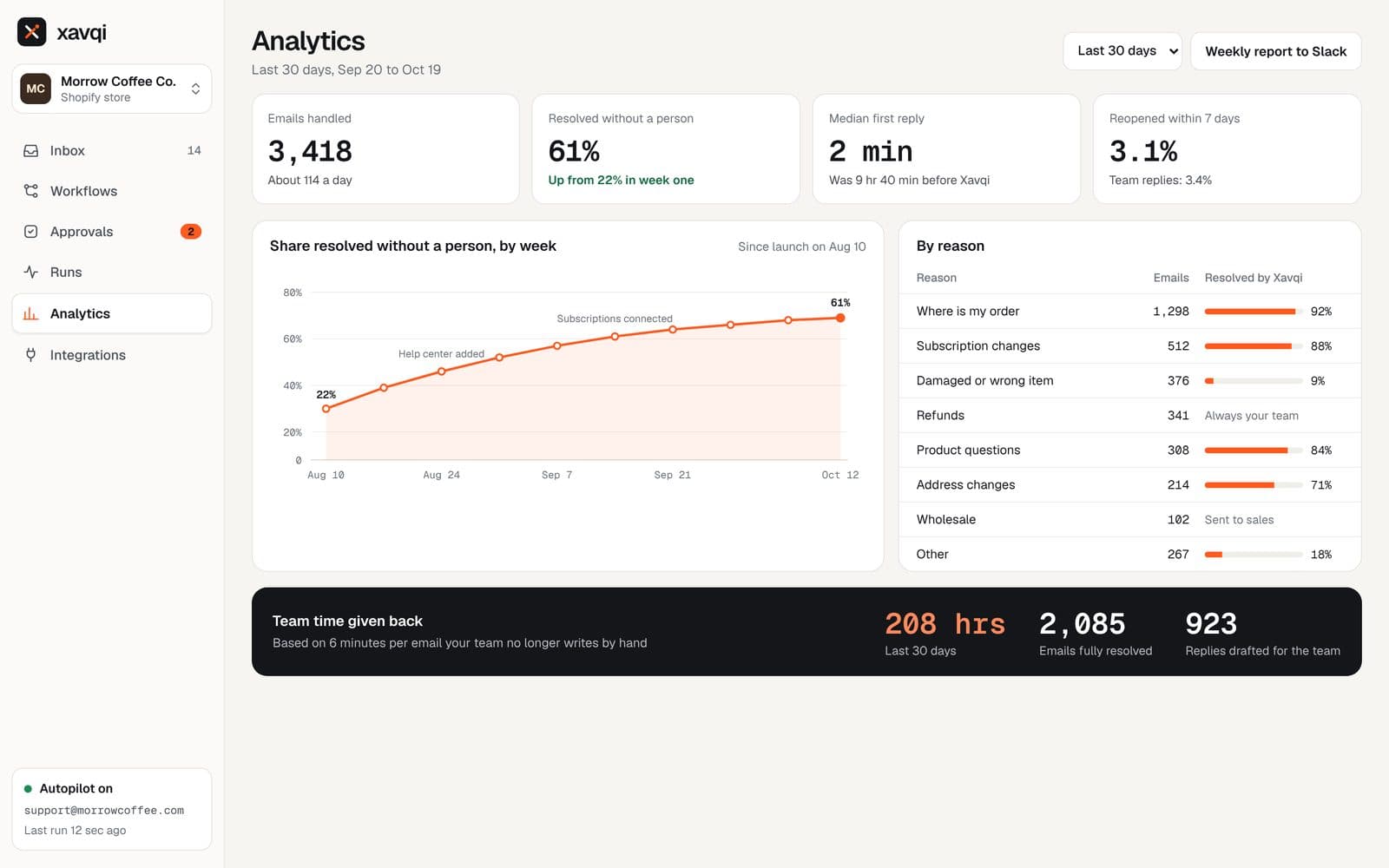Click the Emails column header
The width and height of the screenshot is (1389, 868).
[x=1171, y=278]
